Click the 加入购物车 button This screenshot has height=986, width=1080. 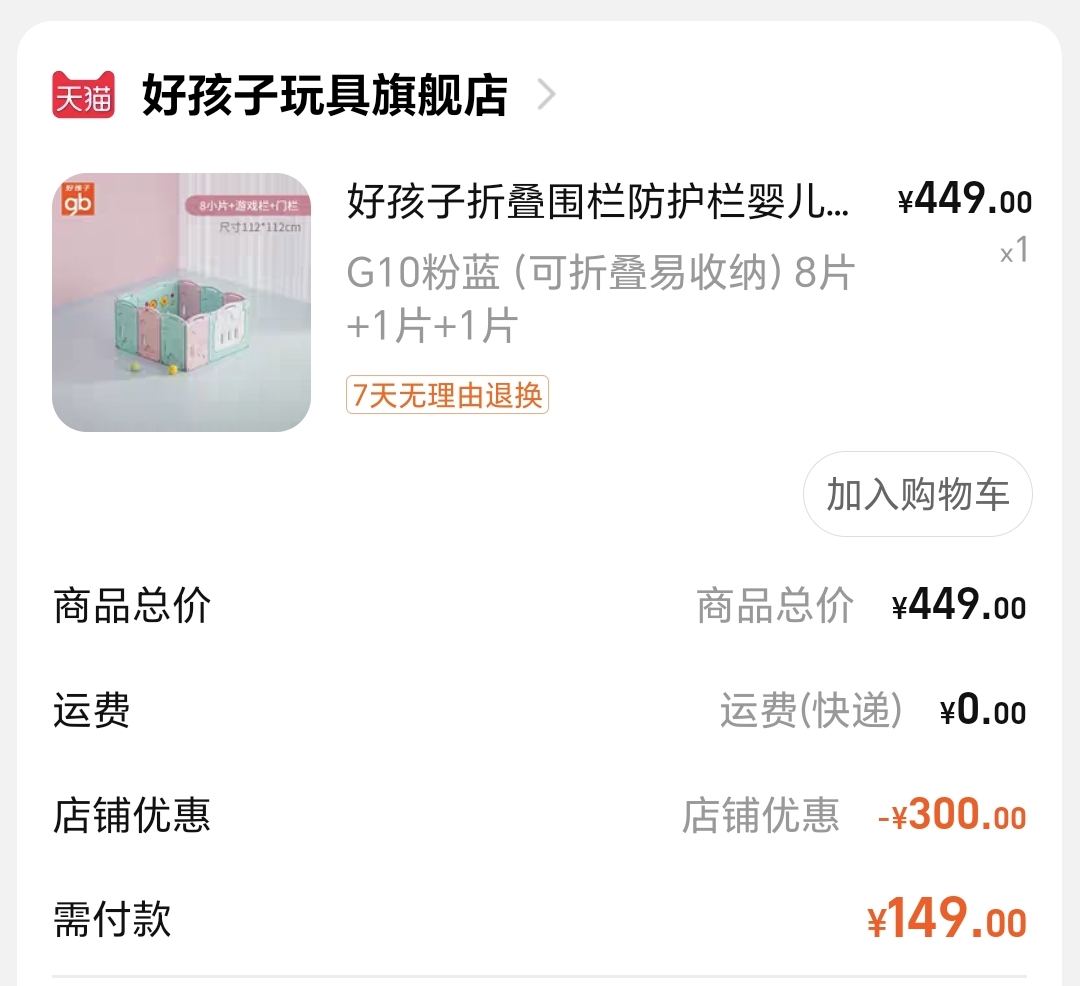point(917,494)
